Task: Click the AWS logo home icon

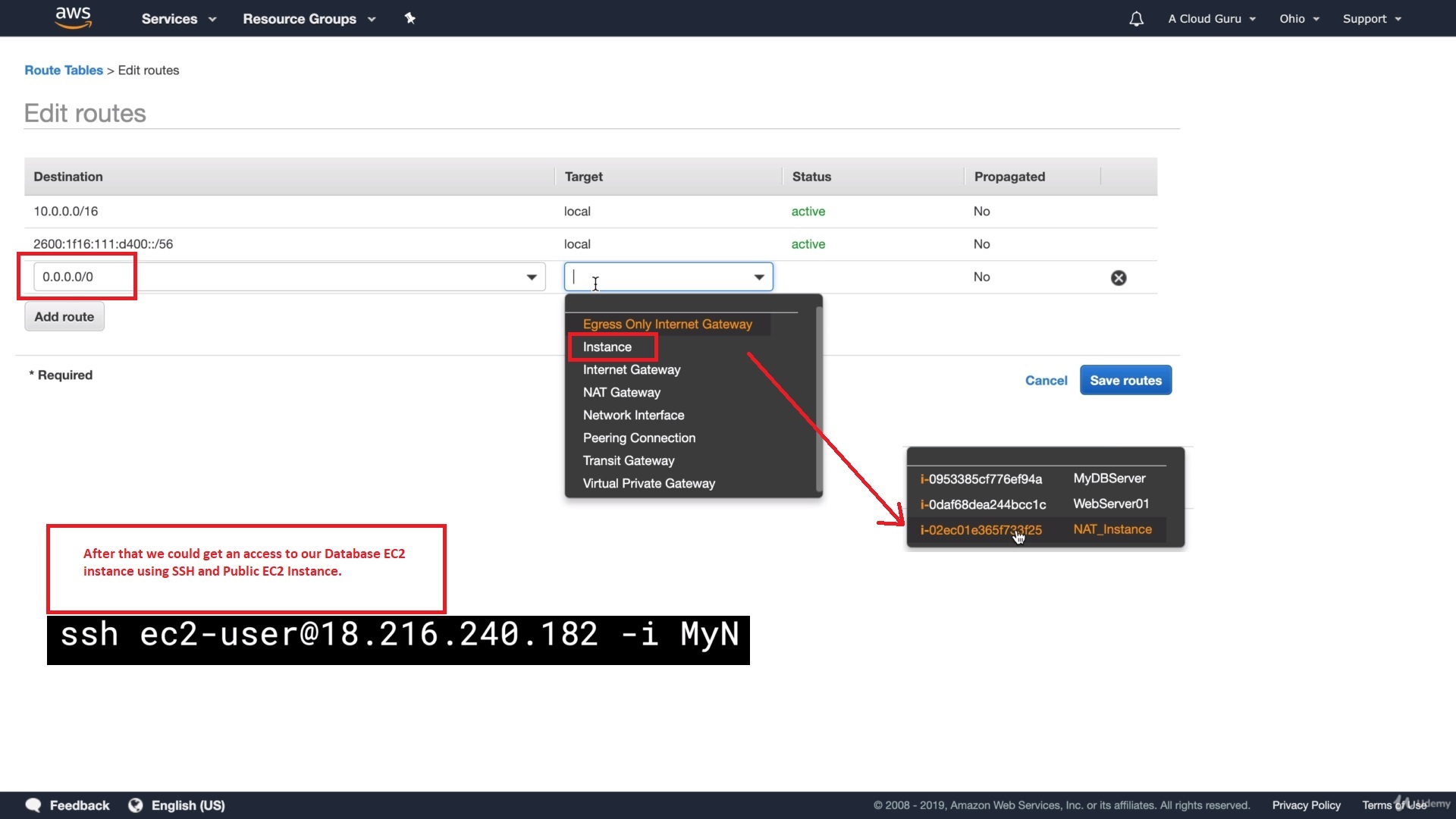Action: [73, 17]
